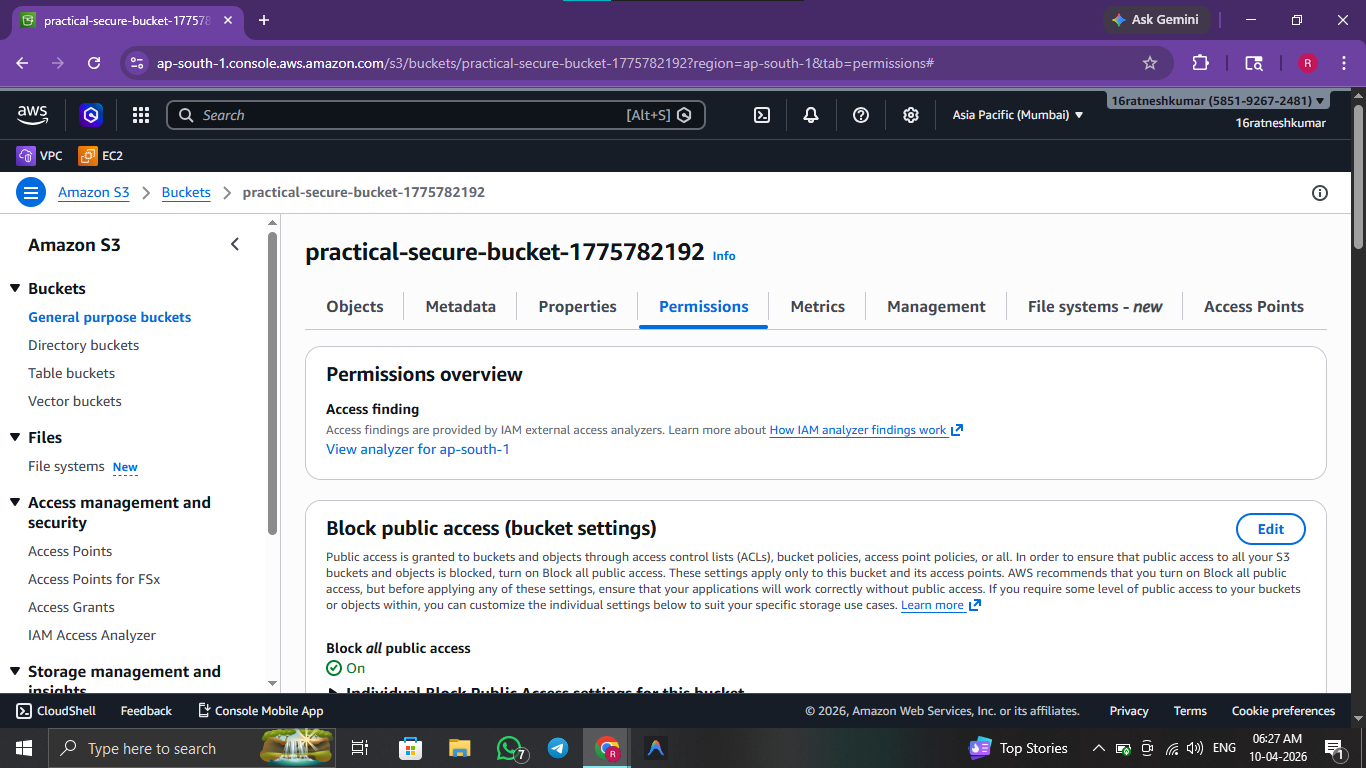Show hidden system tray icons
The image size is (1366, 768).
point(1099,748)
